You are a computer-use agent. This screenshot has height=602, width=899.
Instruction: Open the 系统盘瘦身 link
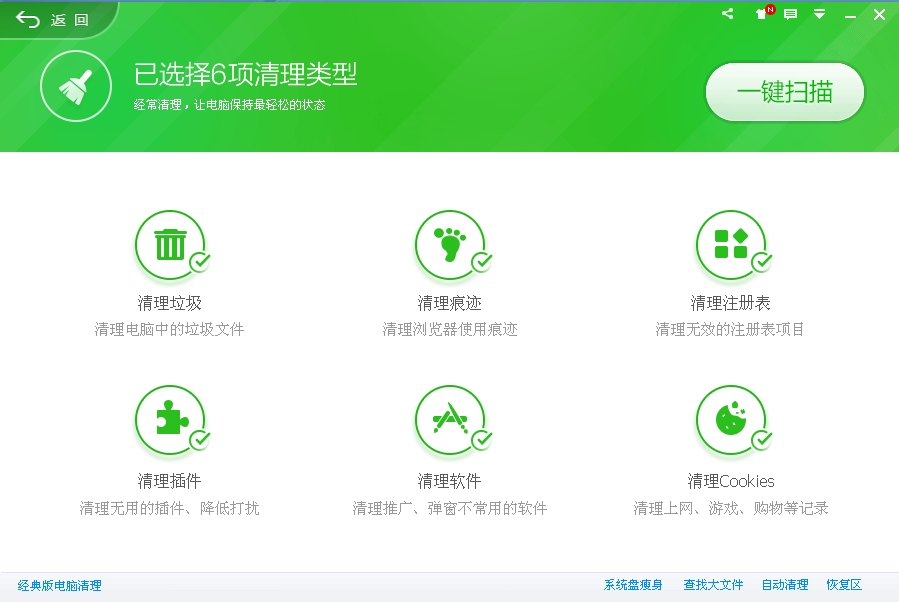pyautogui.click(x=632, y=585)
